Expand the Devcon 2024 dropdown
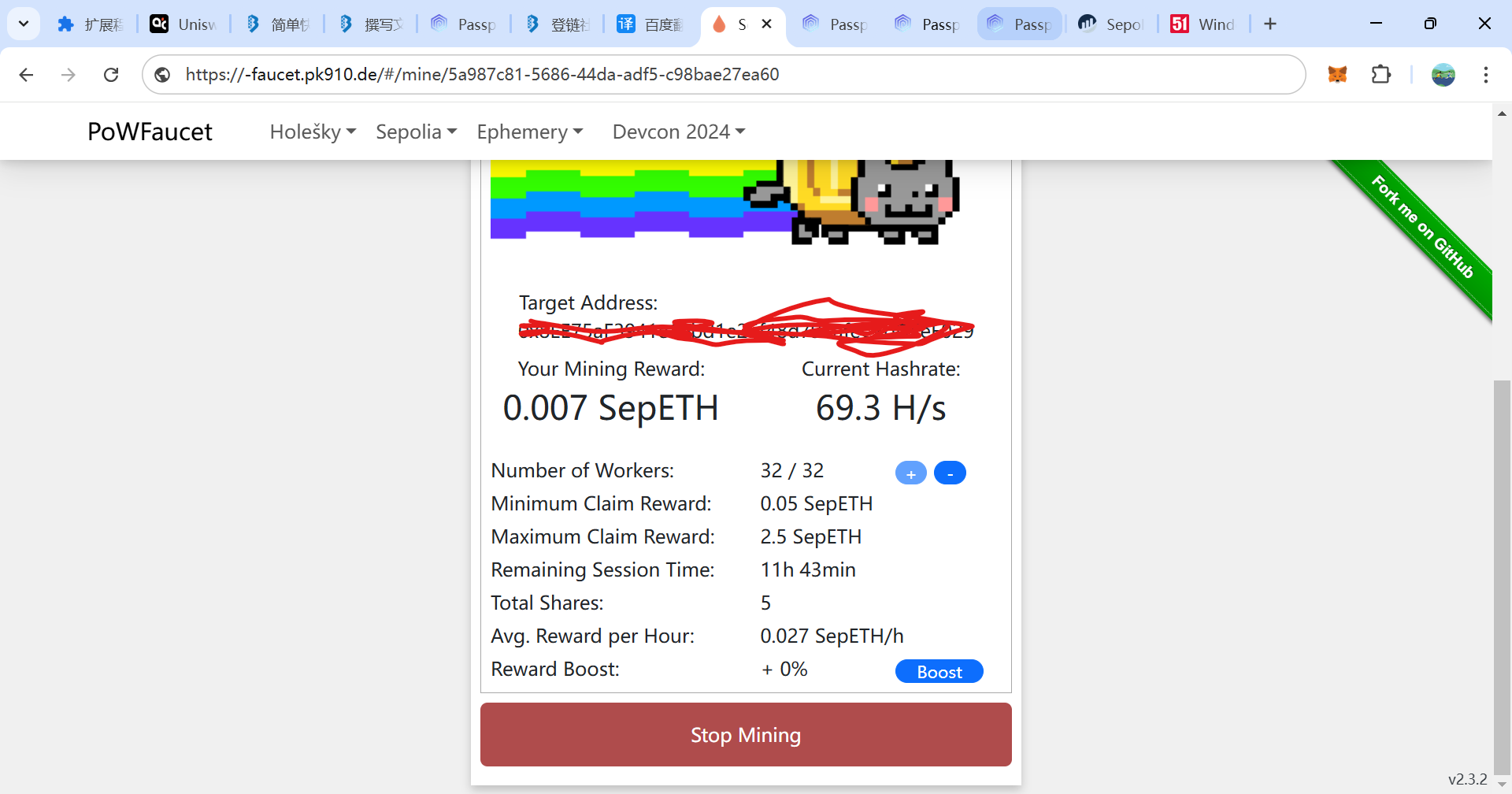 coord(679,132)
